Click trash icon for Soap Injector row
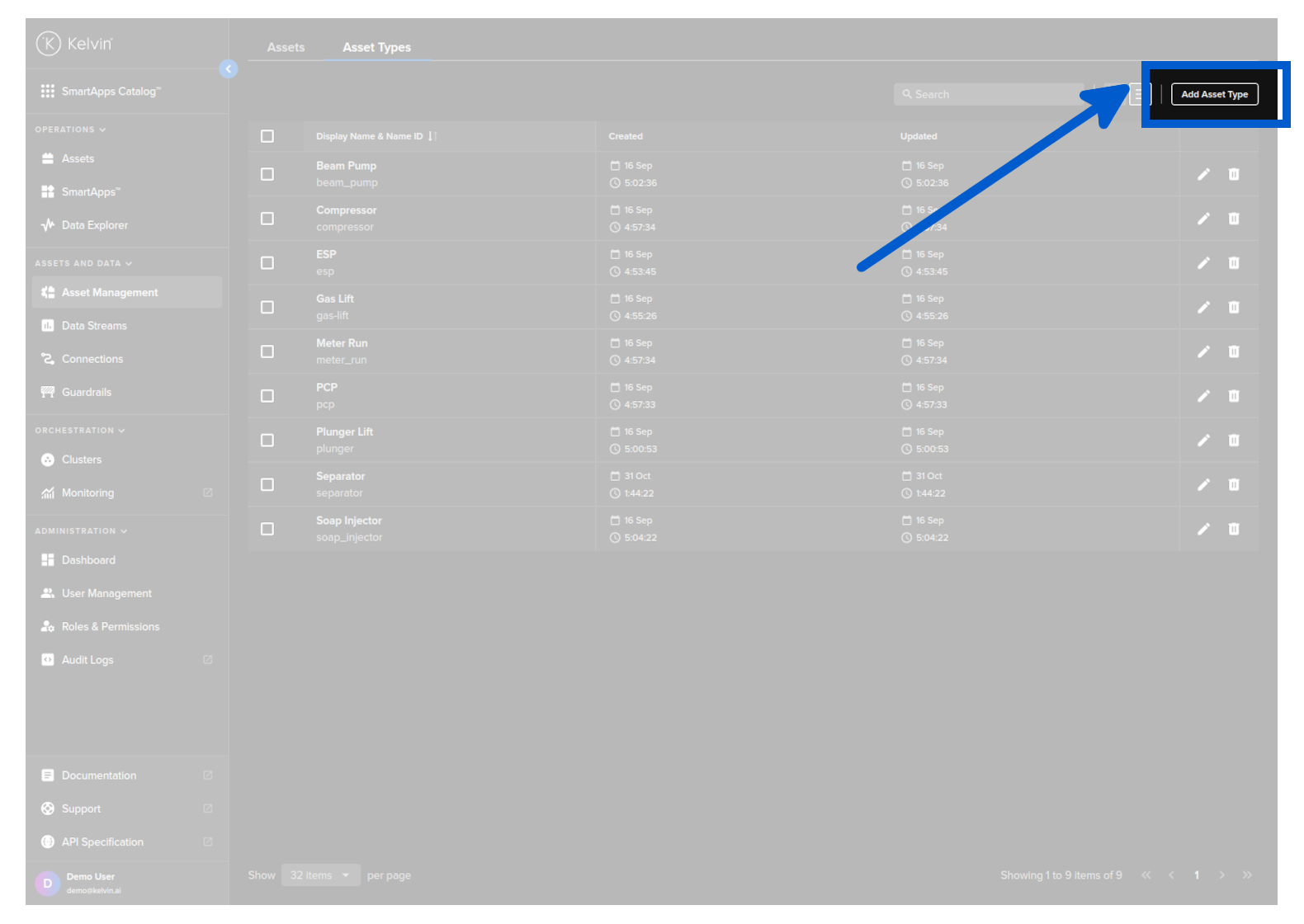Screen dimensions: 1304x924 [1233, 529]
